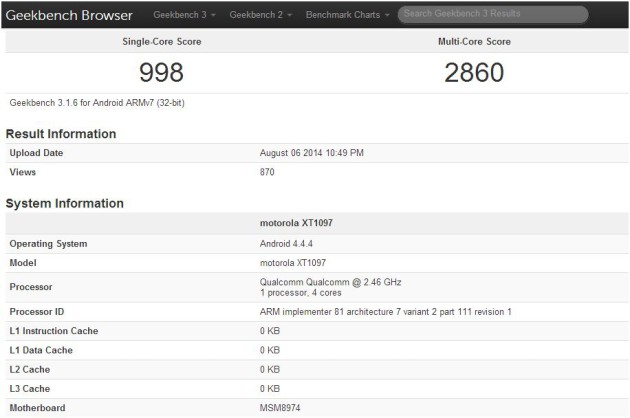
Task: Click the L1 Instruction Cache label
Action: click(x=54, y=331)
